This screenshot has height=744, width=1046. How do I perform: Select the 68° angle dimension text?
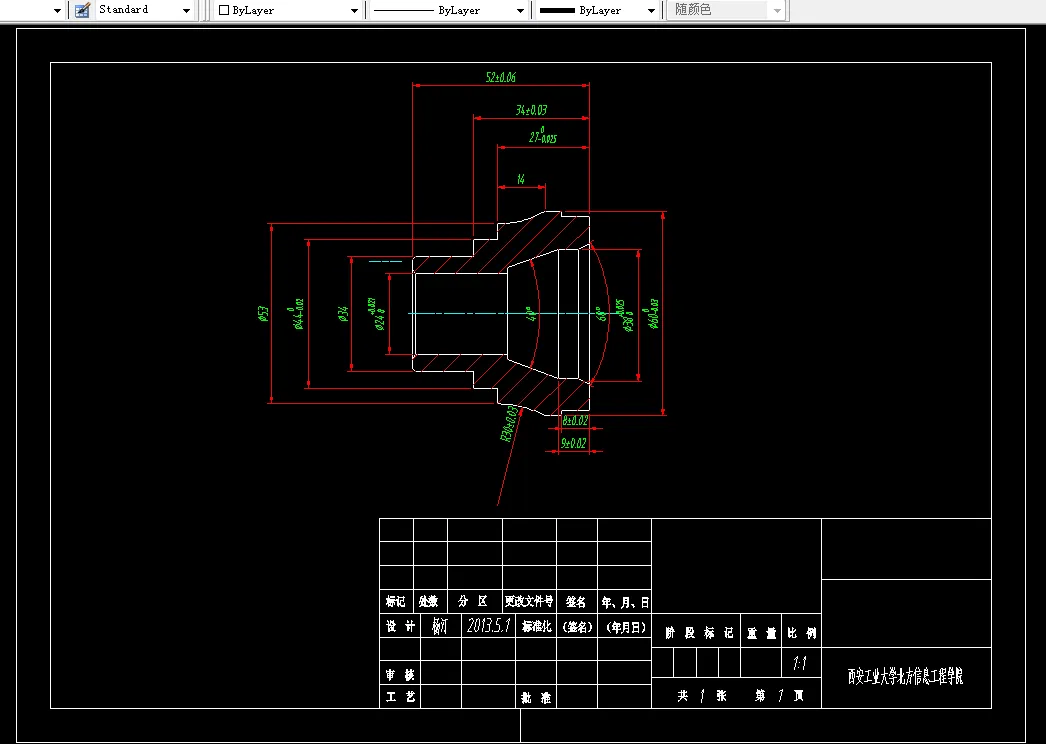point(601,314)
